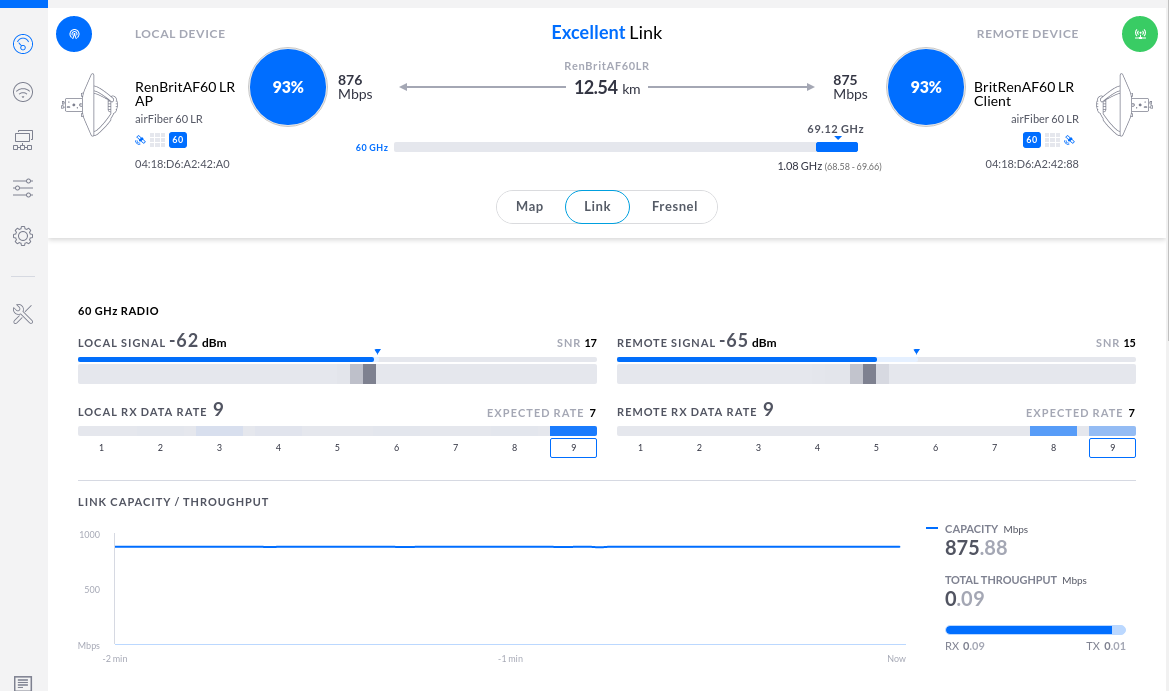The width and height of the screenshot is (1169, 691).
Task: Open the system gear settings icon
Action: [23, 236]
